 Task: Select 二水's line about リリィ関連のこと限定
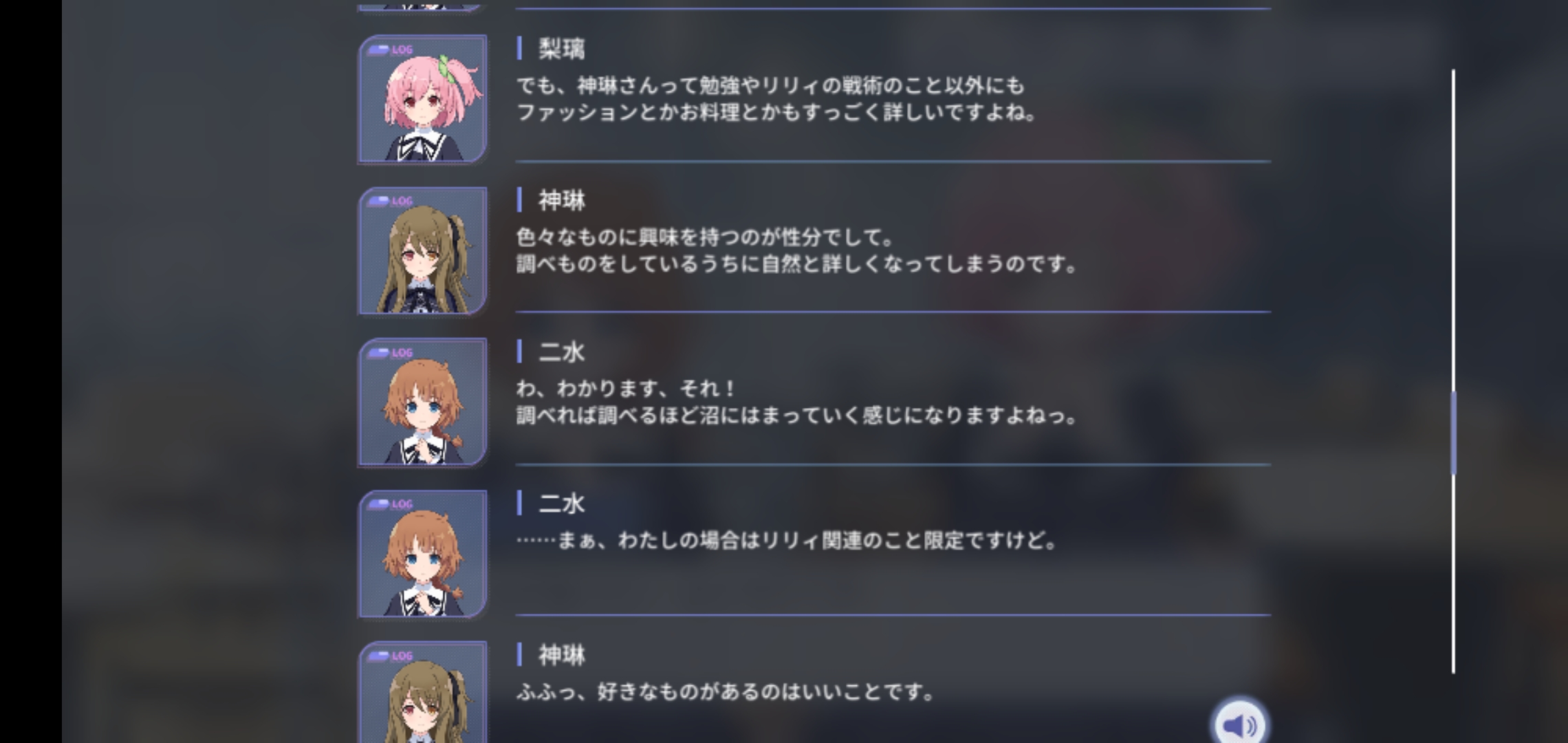coord(787,540)
